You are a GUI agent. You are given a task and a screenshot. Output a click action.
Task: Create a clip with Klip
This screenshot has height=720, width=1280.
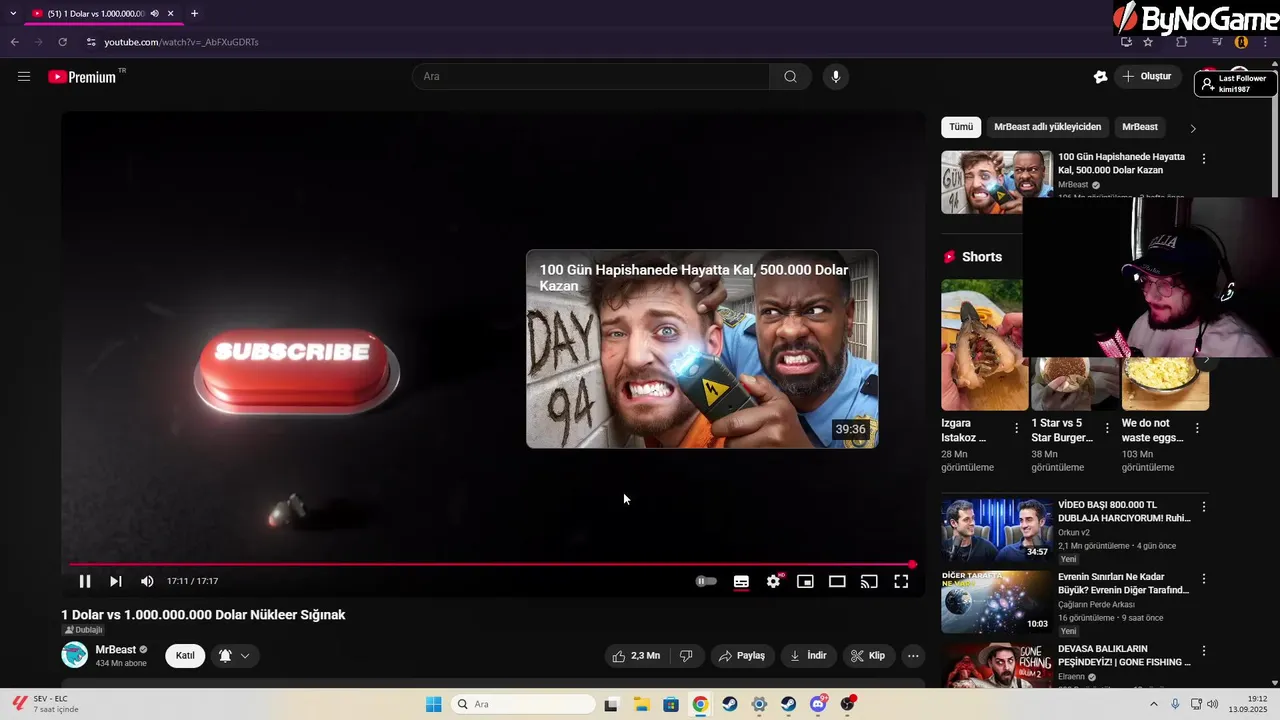click(x=868, y=656)
